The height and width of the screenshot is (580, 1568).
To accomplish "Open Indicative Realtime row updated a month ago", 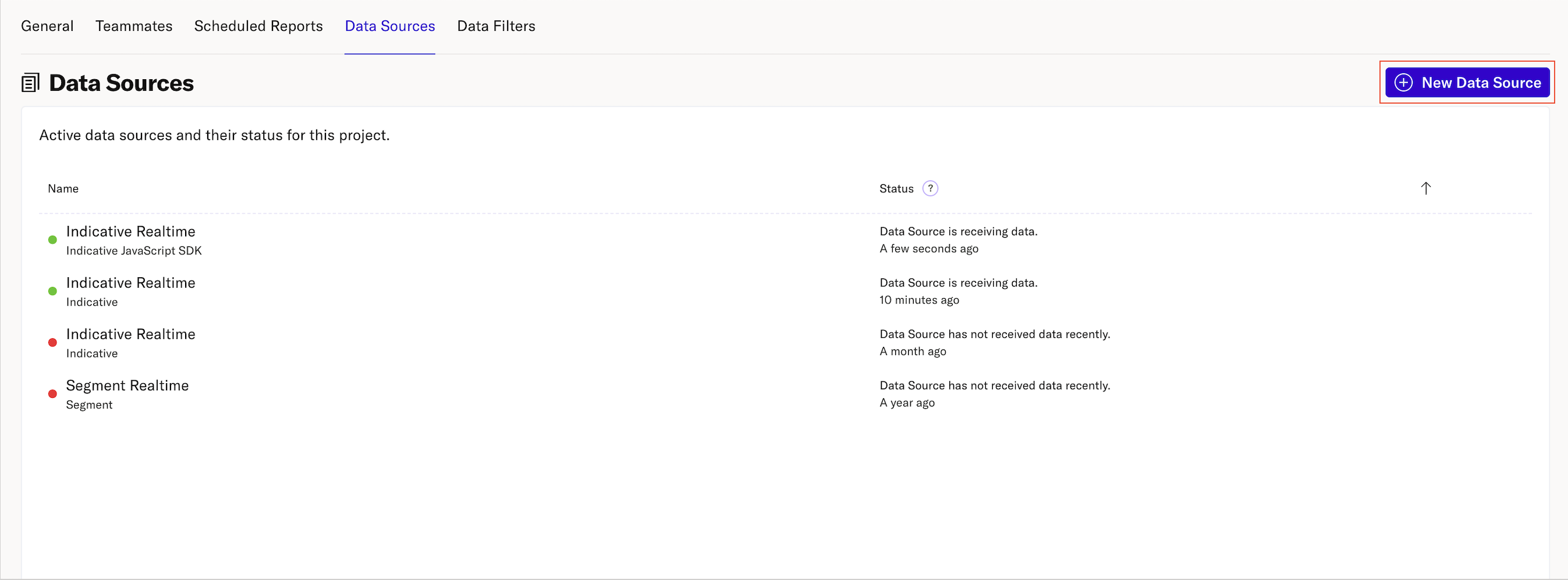I will 130,334.
